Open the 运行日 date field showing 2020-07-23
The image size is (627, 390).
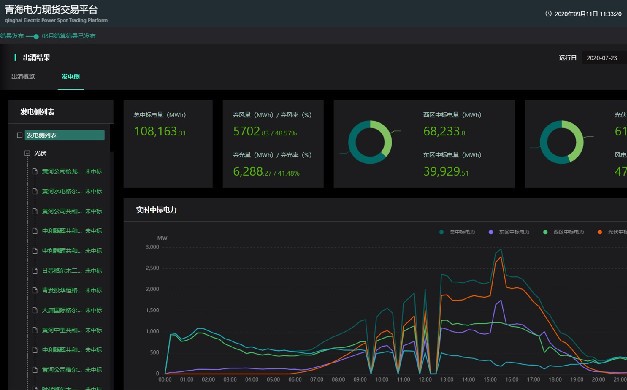pos(604,58)
